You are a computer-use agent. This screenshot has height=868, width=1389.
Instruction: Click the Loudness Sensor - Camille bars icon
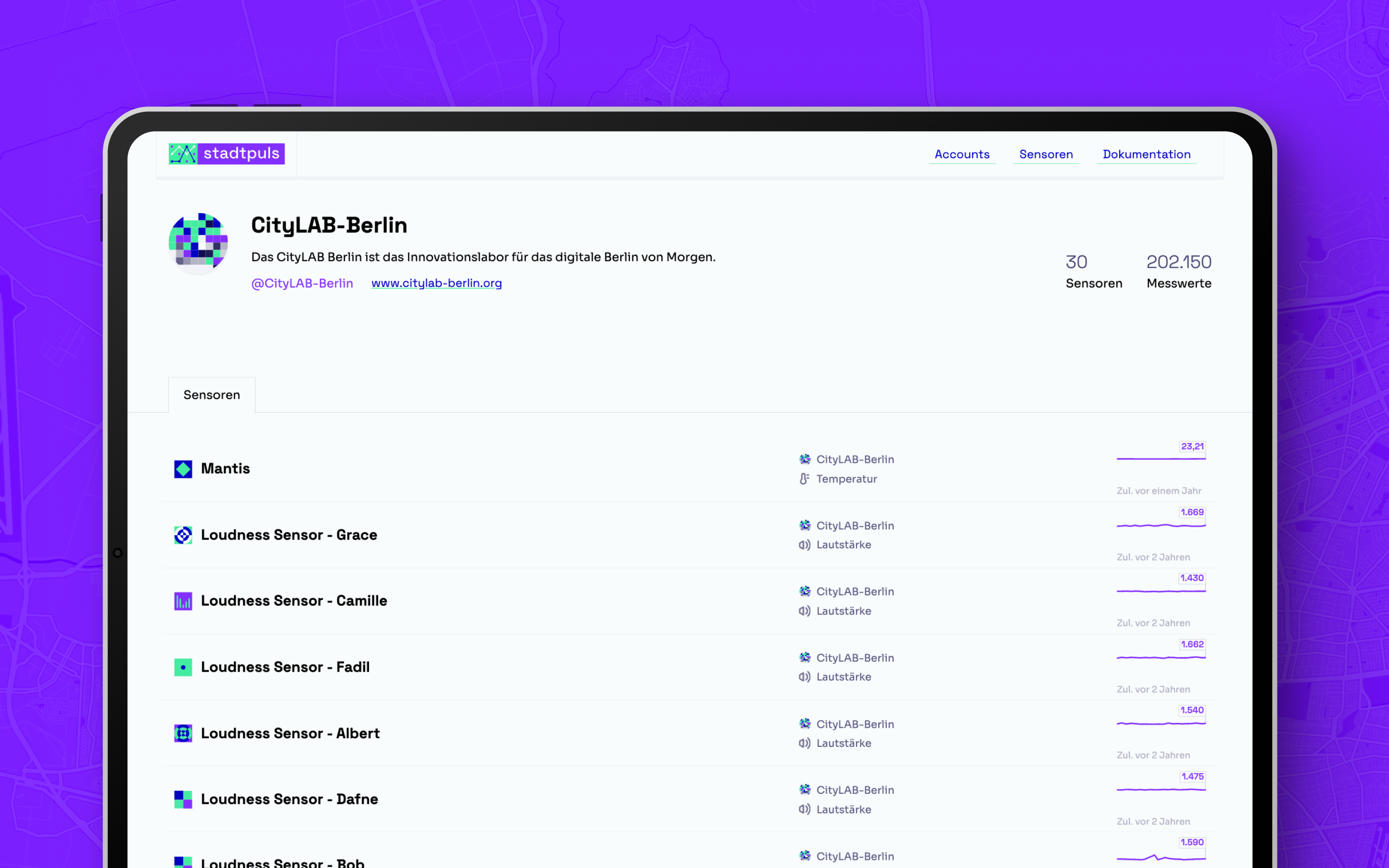[183, 601]
